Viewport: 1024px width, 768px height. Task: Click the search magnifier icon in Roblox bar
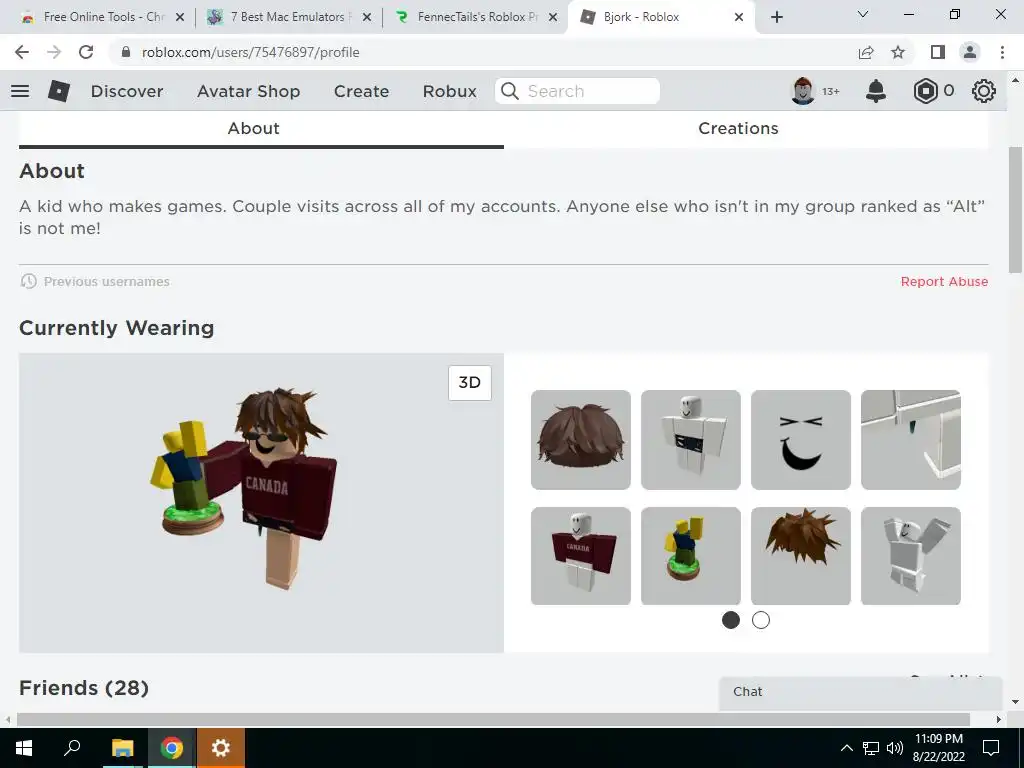[x=509, y=91]
